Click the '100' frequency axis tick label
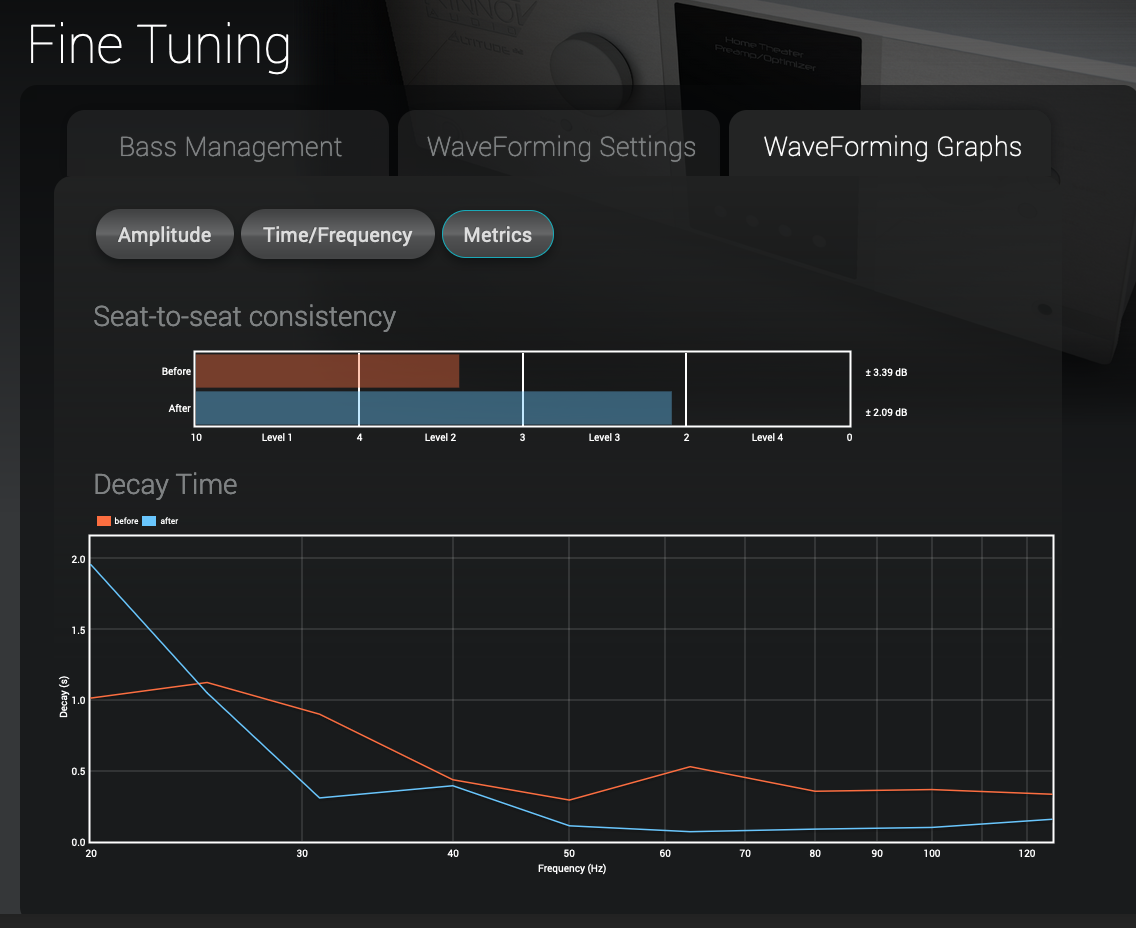1136x928 pixels. [932, 853]
